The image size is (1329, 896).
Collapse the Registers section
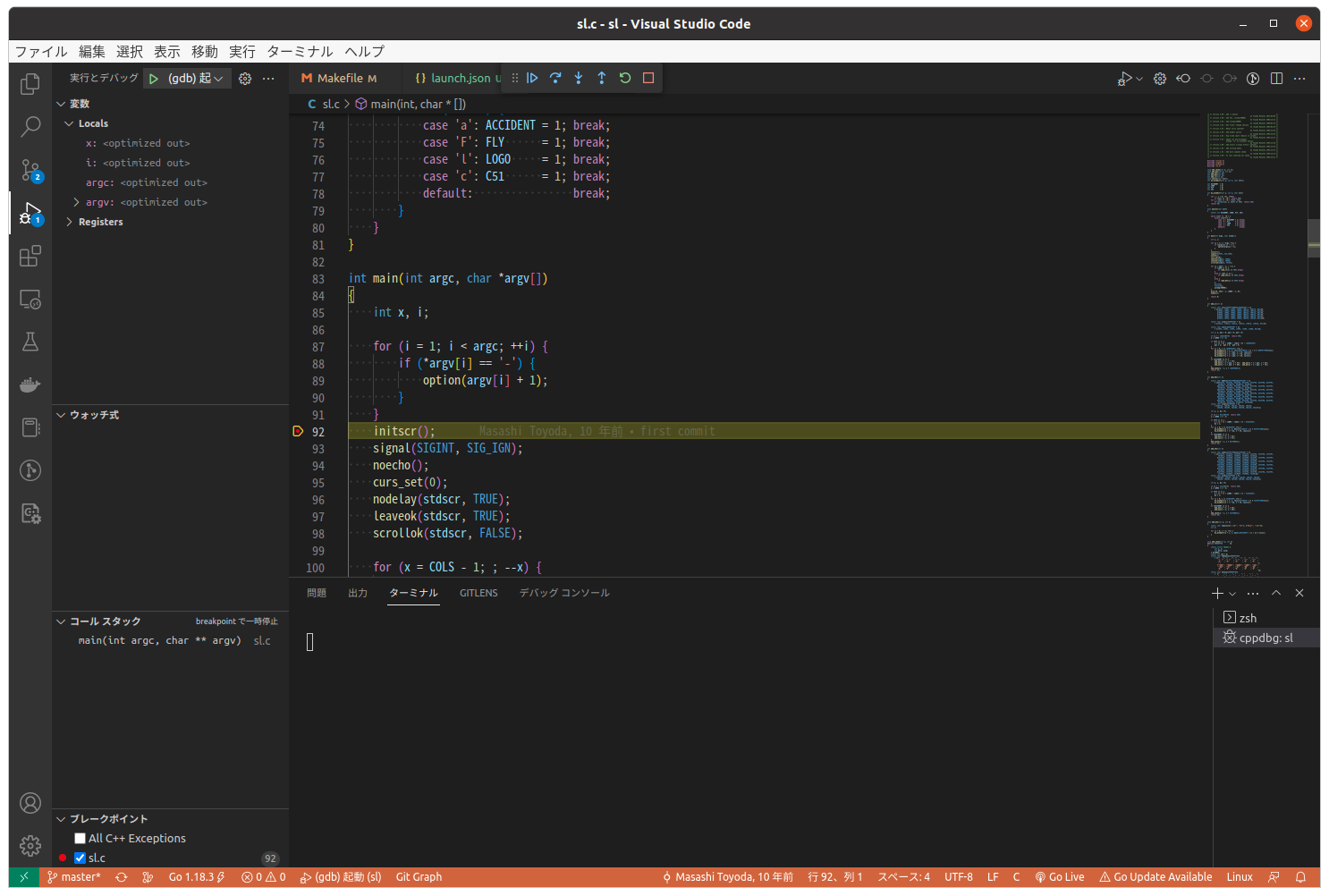point(70,221)
